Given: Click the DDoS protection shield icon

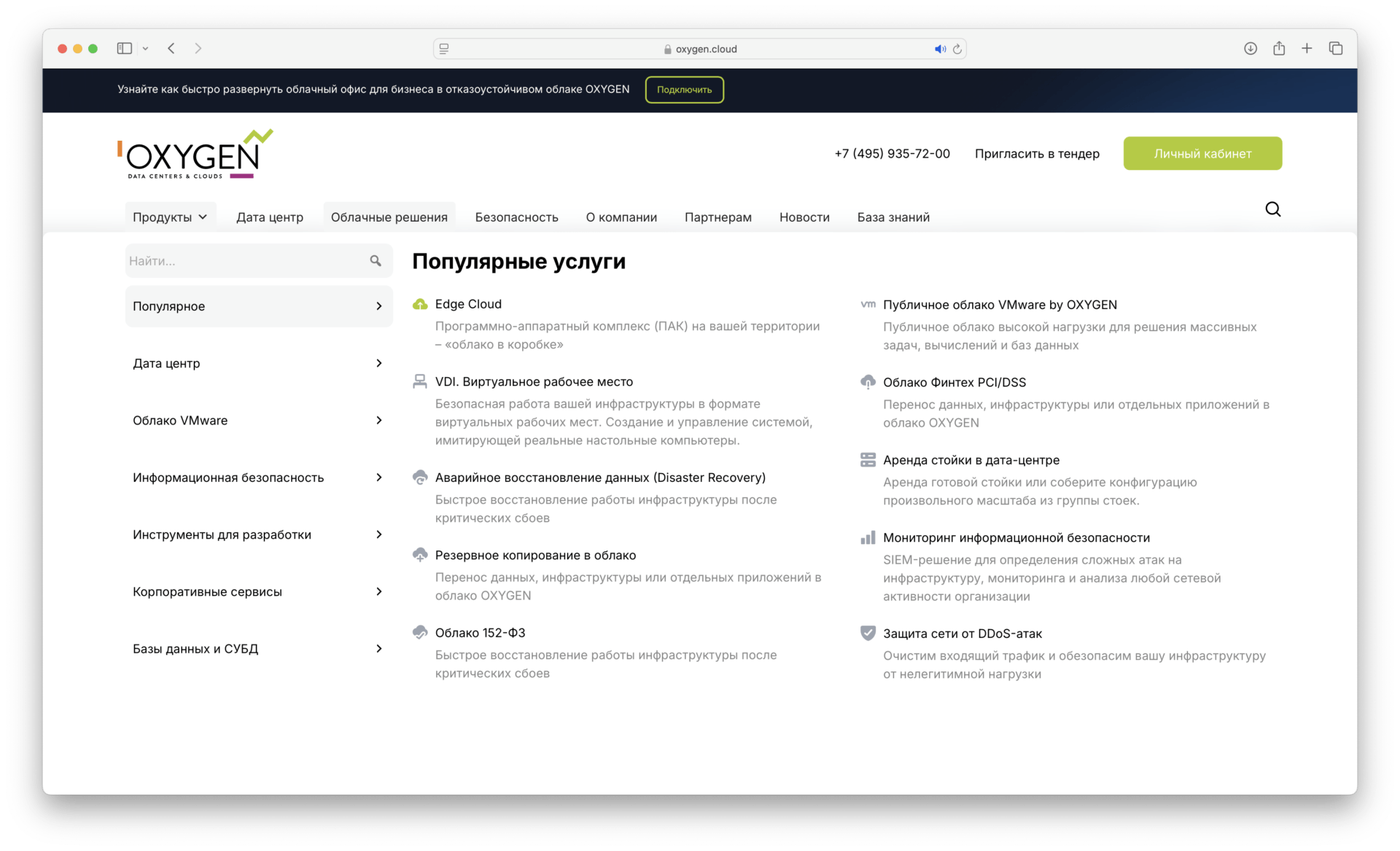Looking at the screenshot, I should [x=868, y=633].
